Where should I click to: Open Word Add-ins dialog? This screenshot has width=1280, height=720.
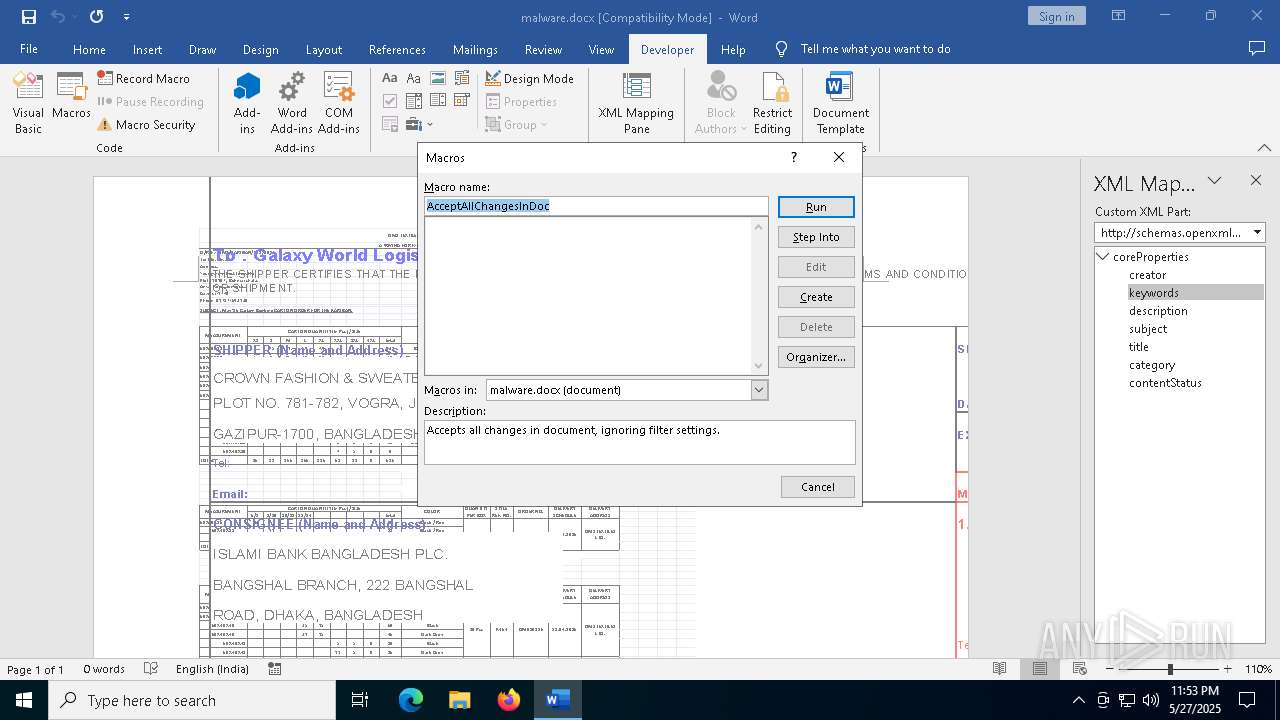point(292,103)
